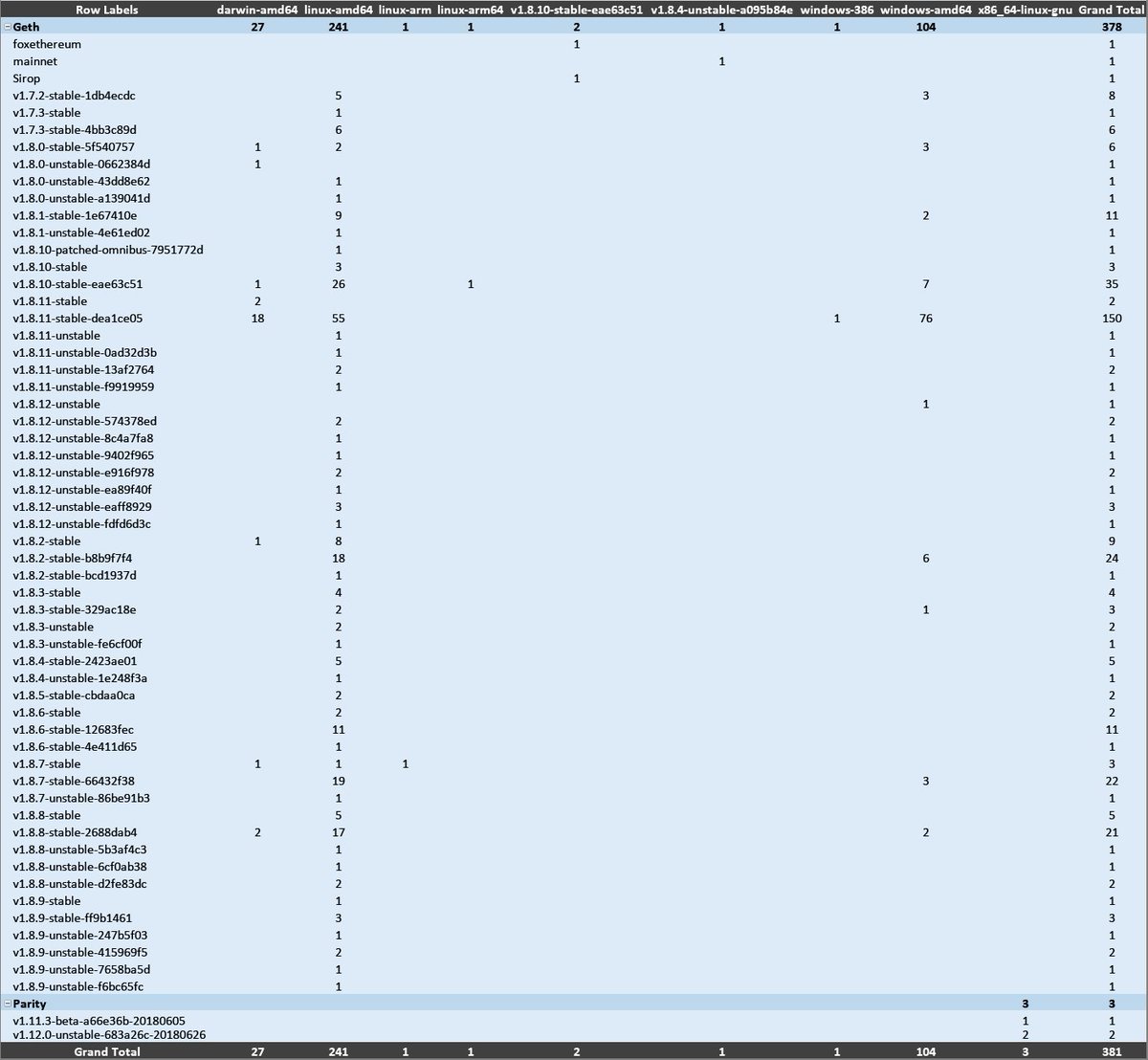Click the mainnet row label

(x=35, y=61)
